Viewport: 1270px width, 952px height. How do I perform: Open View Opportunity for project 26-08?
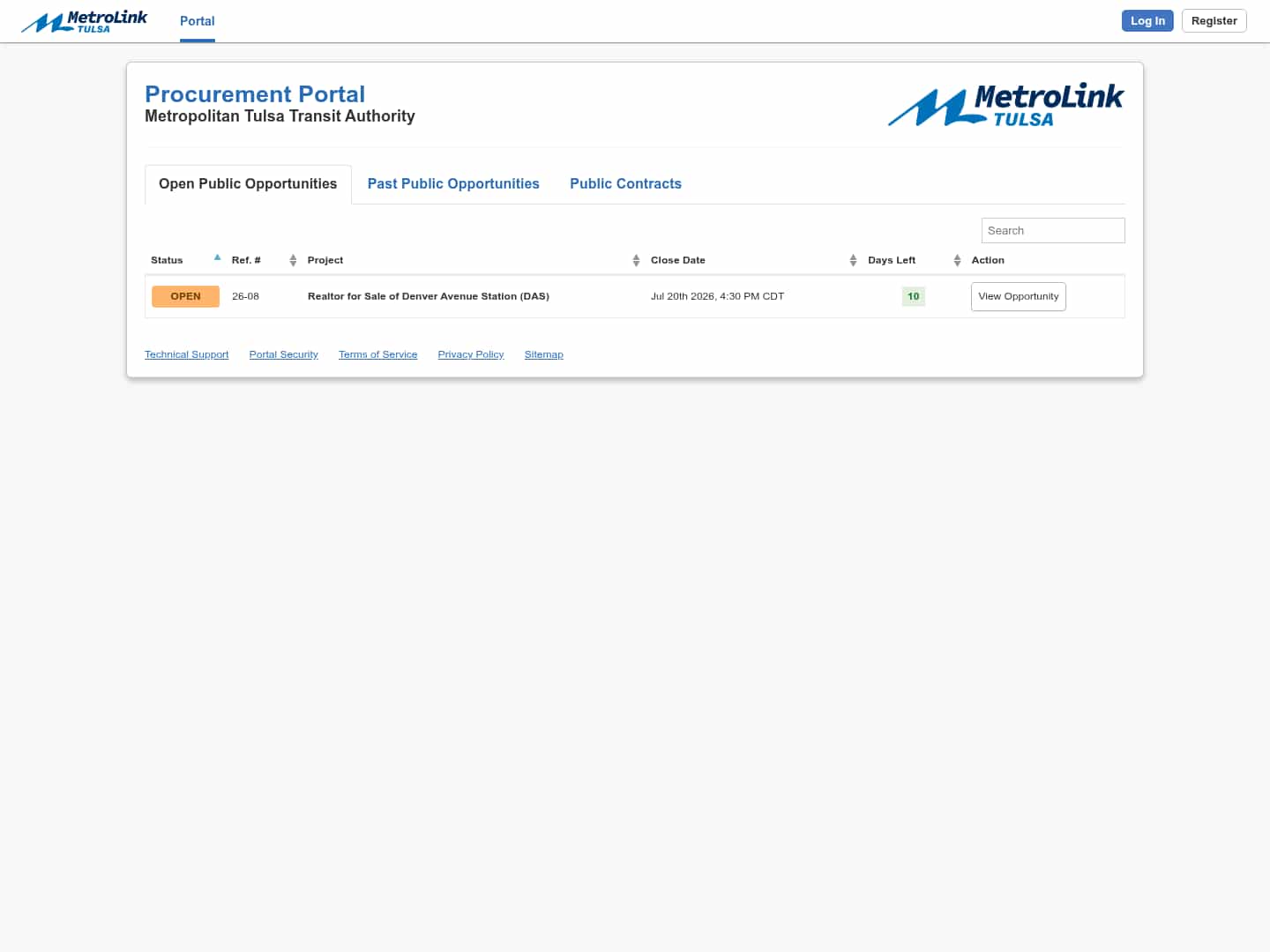coord(1019,296)
